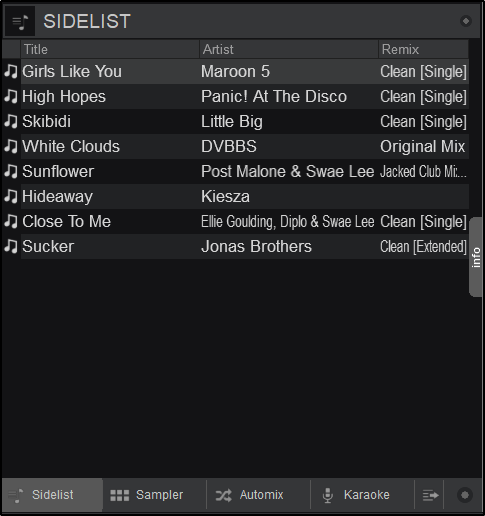Sort list by Title column header
Screen dimensions: 485x516
(110, 49)
